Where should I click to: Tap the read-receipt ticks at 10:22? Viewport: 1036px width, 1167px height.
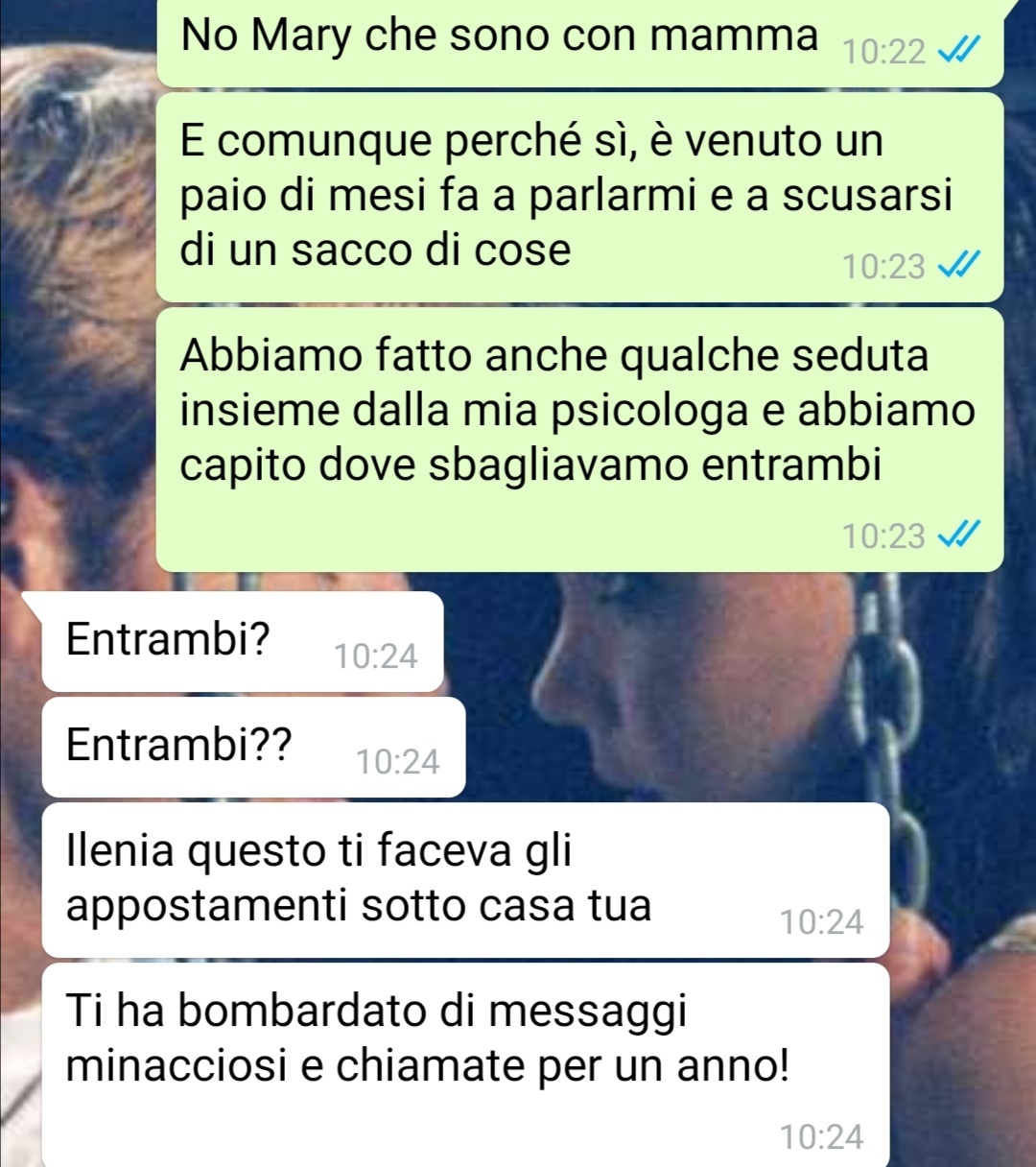coord(959,52)
